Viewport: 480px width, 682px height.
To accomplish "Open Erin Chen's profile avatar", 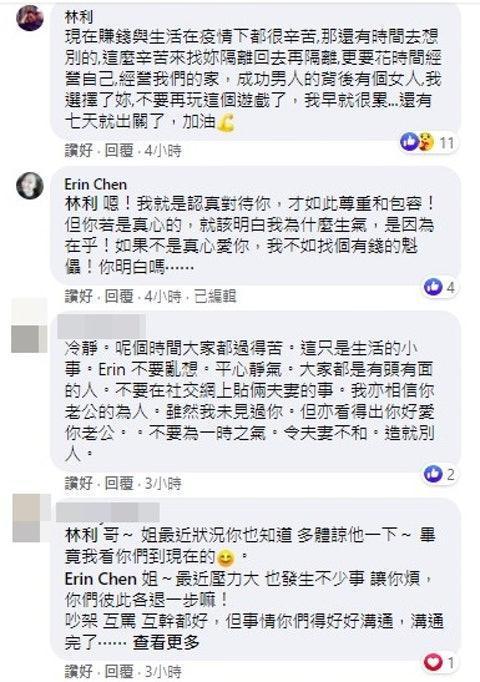I will click(x=30, y=186).
